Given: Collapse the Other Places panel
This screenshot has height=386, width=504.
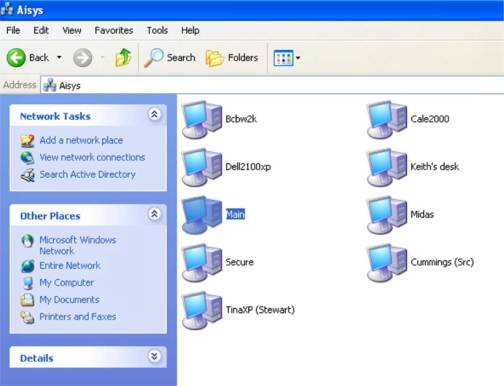Looking at the screenshot, I should click(154, 214).
